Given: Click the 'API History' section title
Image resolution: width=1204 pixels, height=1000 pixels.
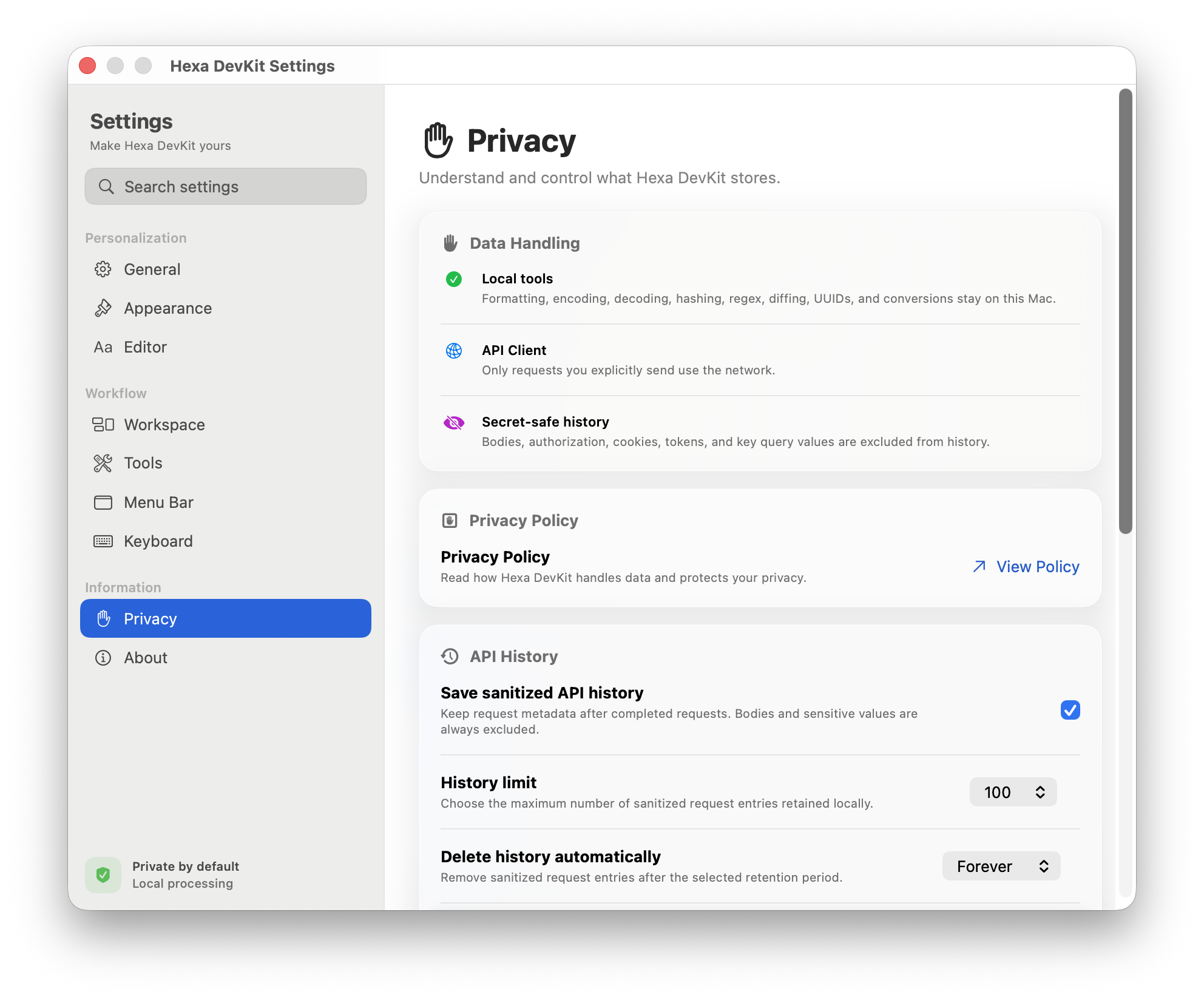Looking at the screenshot, I should (x=514, y=657).
